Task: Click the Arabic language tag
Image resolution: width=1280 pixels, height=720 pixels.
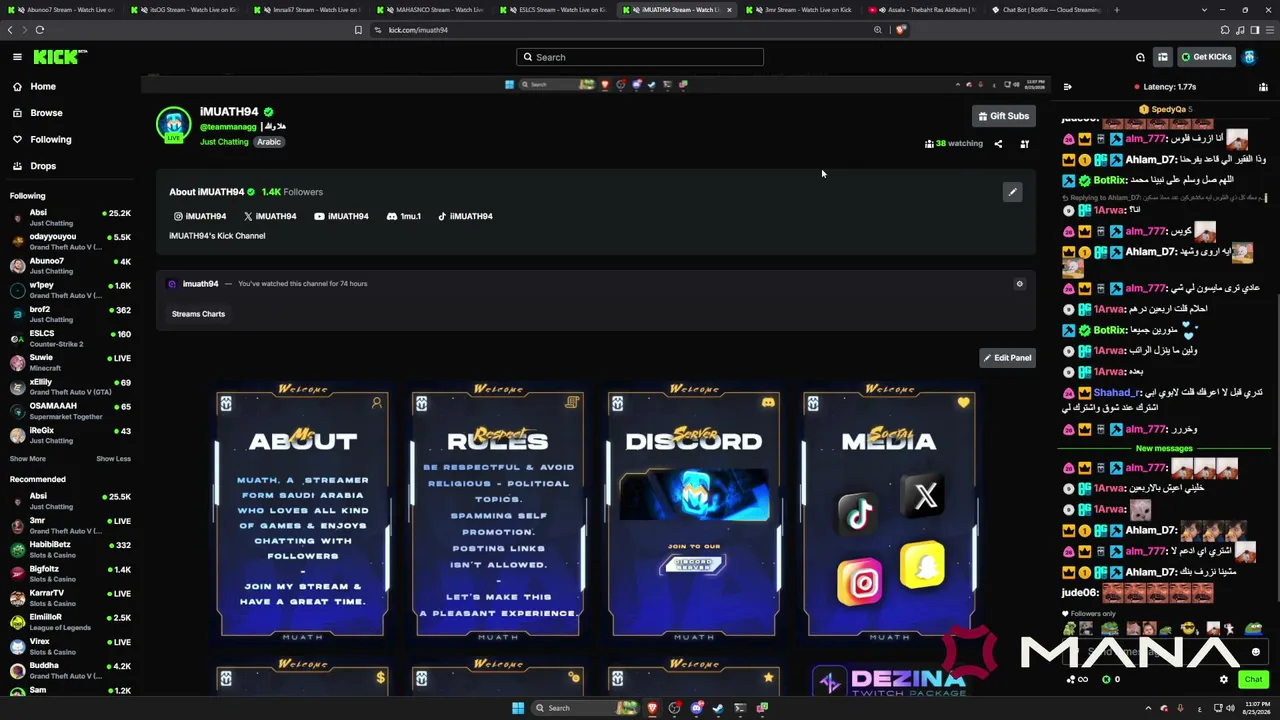Action: coord(269,142)
